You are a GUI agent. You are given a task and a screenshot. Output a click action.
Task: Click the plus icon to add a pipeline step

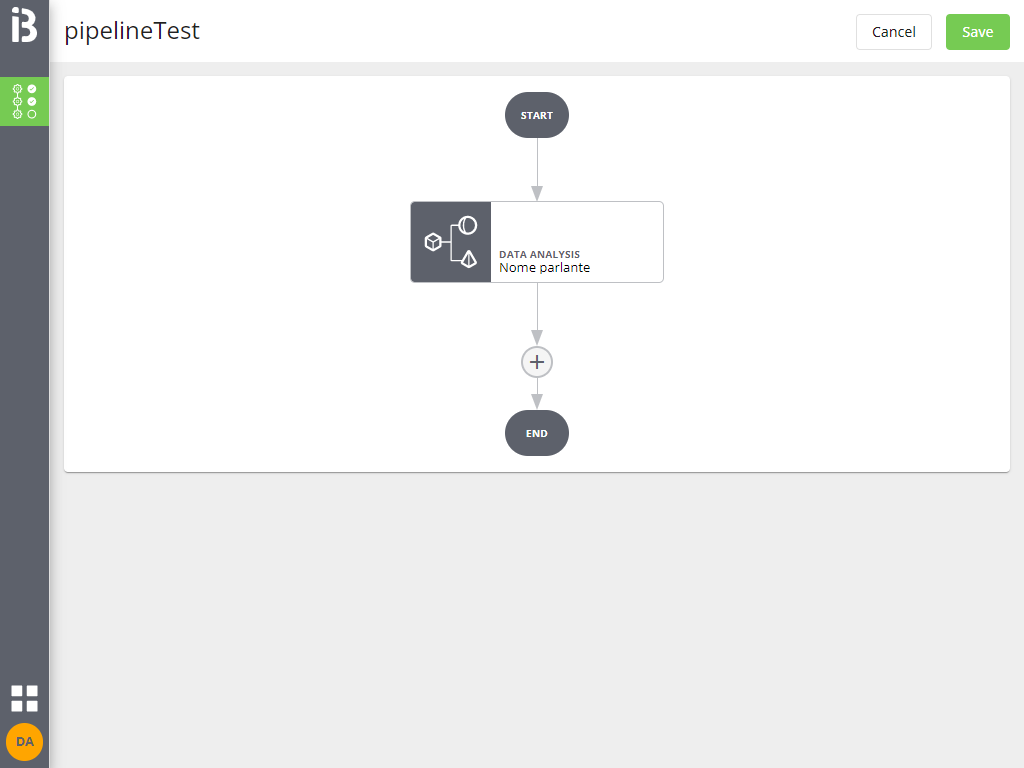[x=537, y=362]
